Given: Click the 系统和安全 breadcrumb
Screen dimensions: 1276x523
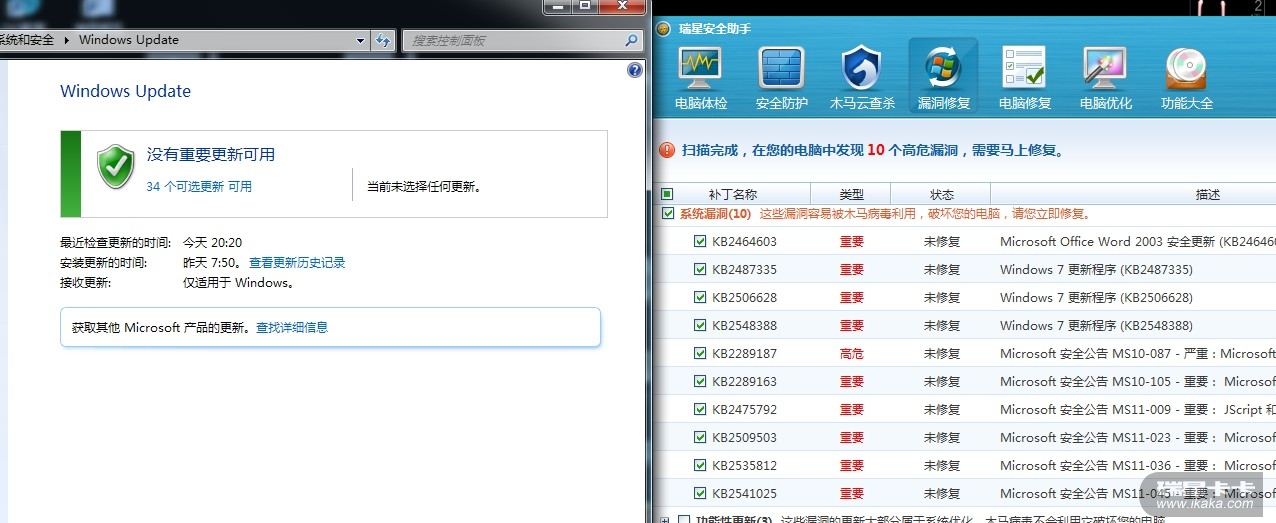Looking at the screenshot, I should click(x=27, y=40).
